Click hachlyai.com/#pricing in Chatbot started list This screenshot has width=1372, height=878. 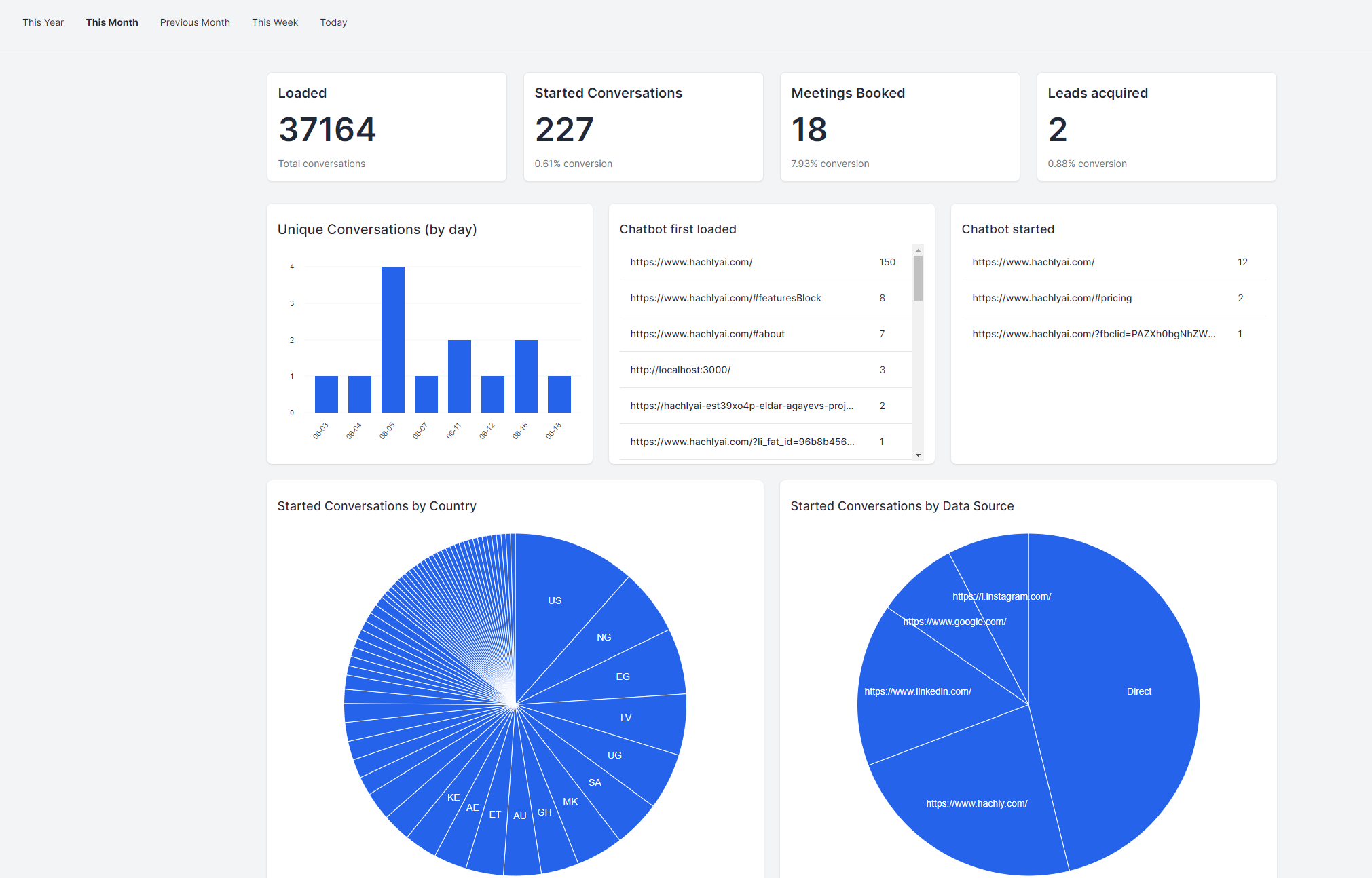point(1052,298)
